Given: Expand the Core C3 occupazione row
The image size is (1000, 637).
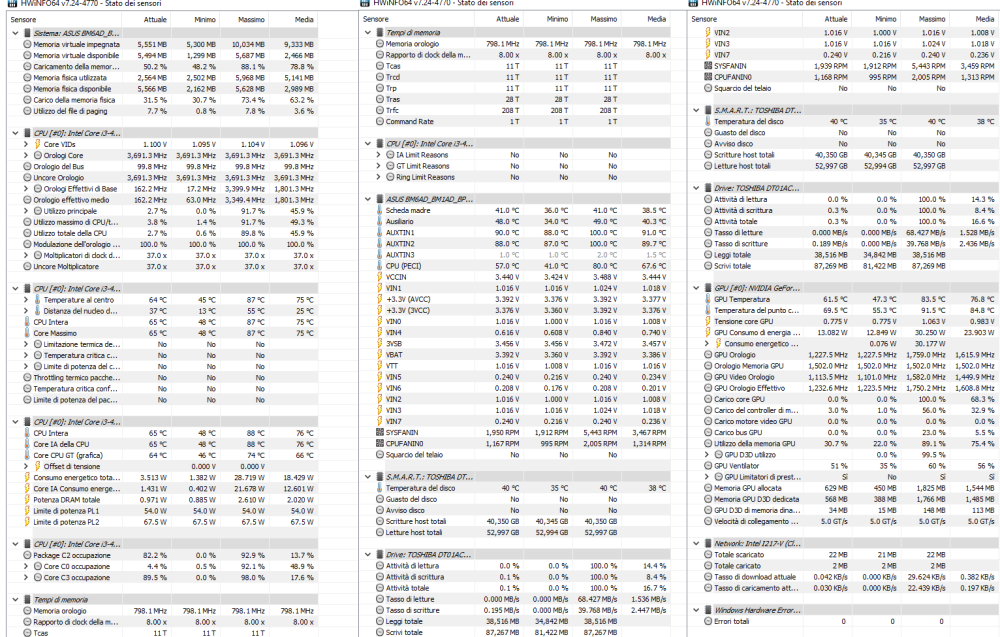Looking at the screenshot, I should [26, 578].
